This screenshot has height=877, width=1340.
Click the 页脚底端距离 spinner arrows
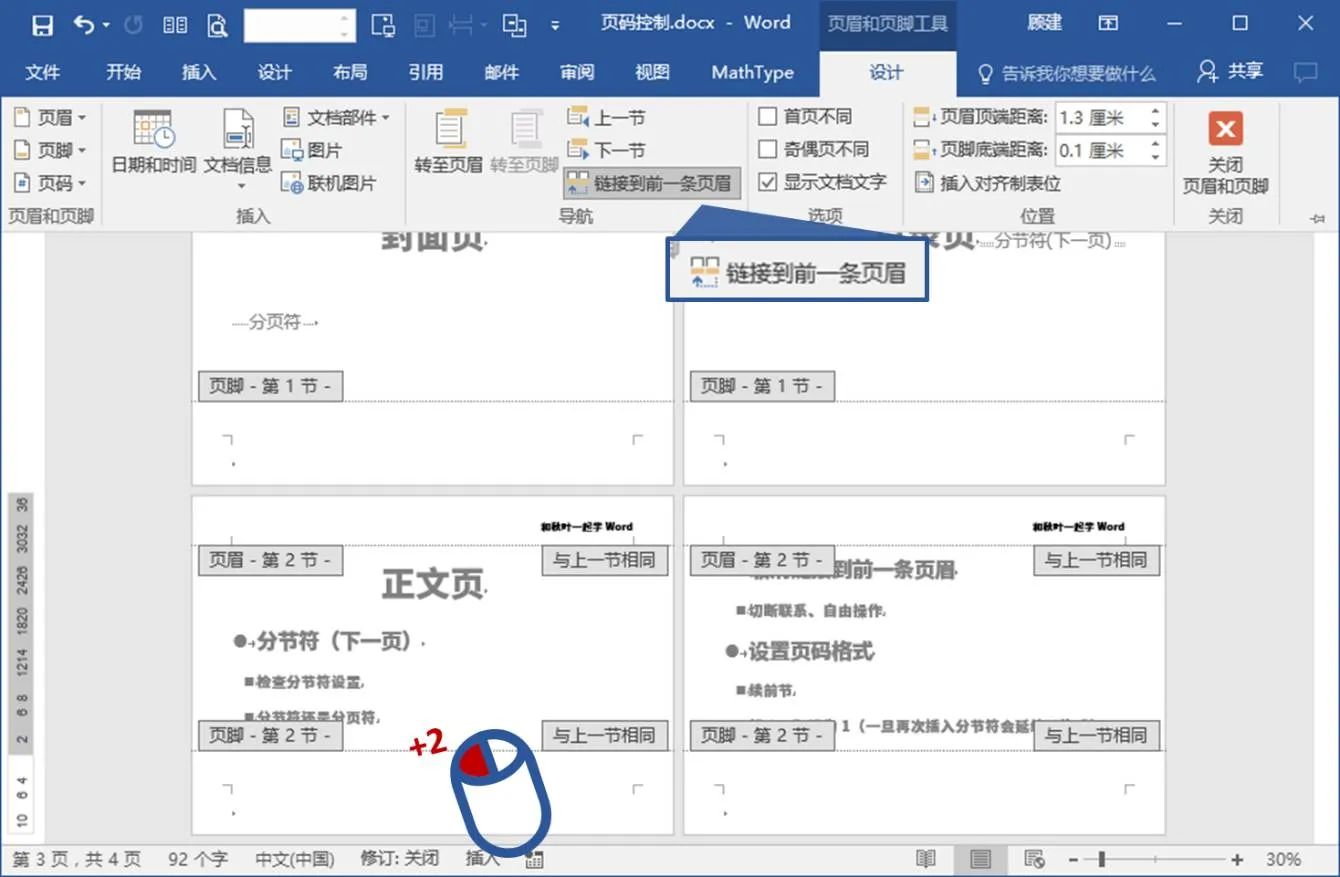1156,150
